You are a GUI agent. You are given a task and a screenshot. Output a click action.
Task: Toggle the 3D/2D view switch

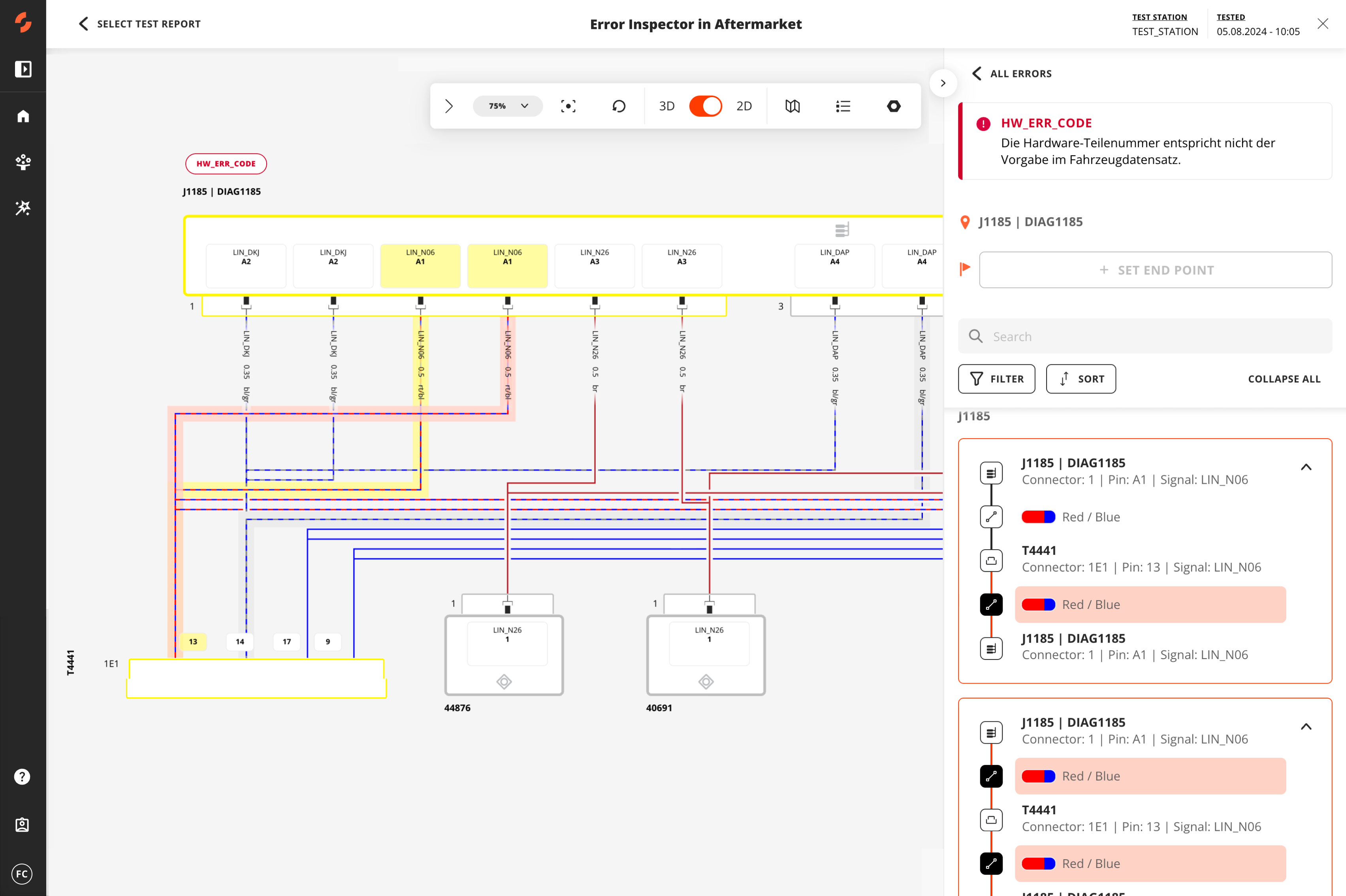click(705, 106)
